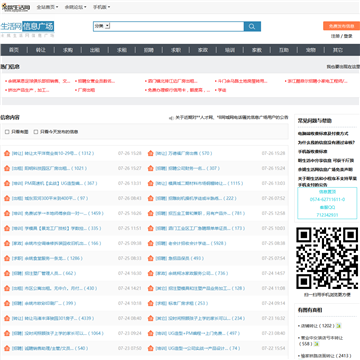Click the phone number 0574-62711611-0

pyautogui.click(x=327, y=200)
